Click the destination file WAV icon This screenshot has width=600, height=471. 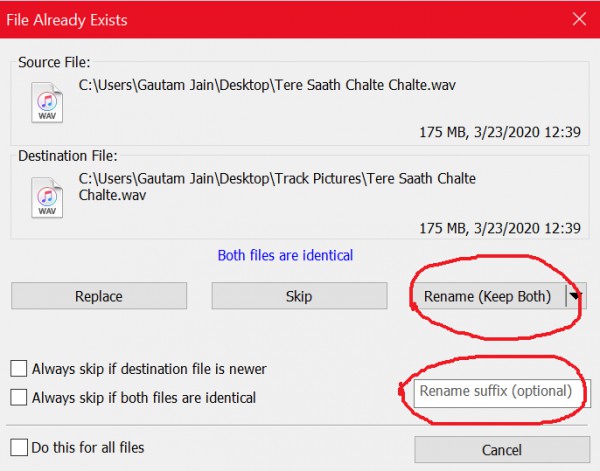click(x=47, y=197)
